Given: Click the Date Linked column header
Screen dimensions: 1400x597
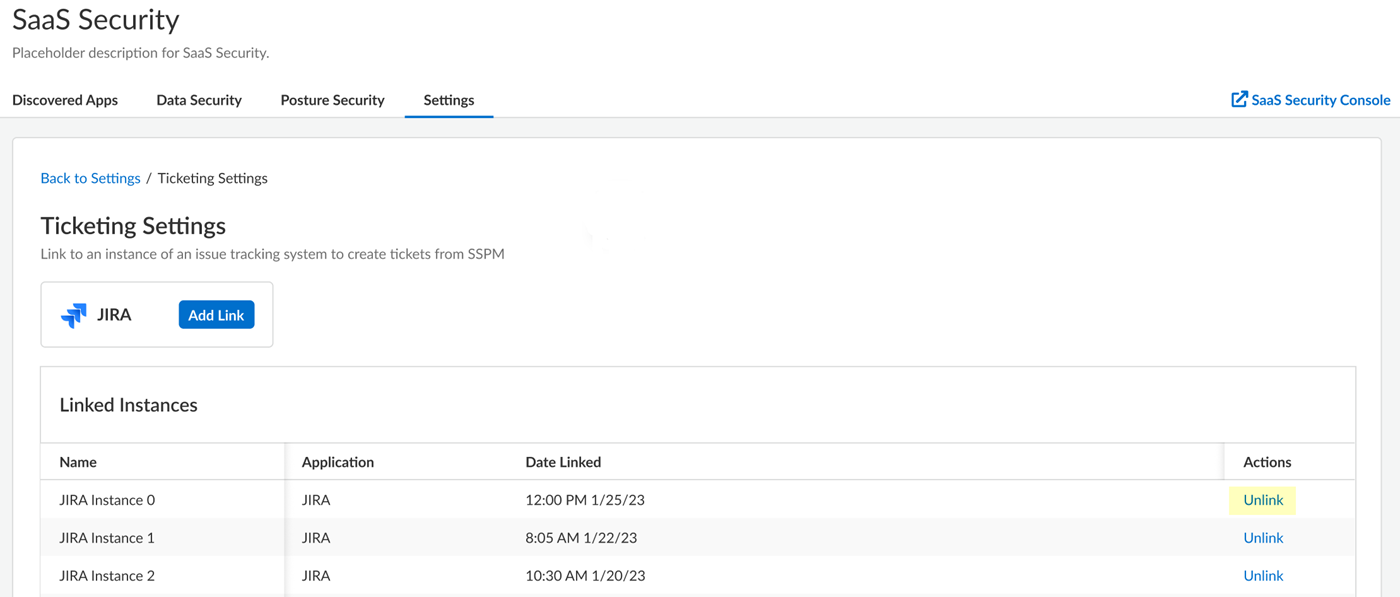Looking at the screenshot, I should pyautogui.click(x=563, y=462).
